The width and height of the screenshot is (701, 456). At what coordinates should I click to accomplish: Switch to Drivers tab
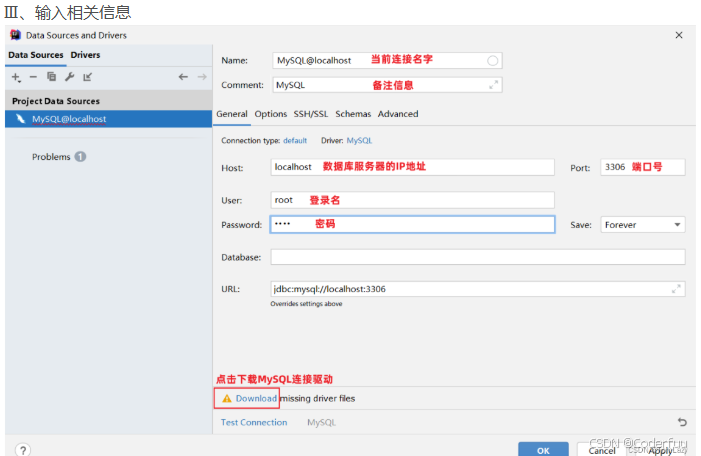(x=85, y=55)
